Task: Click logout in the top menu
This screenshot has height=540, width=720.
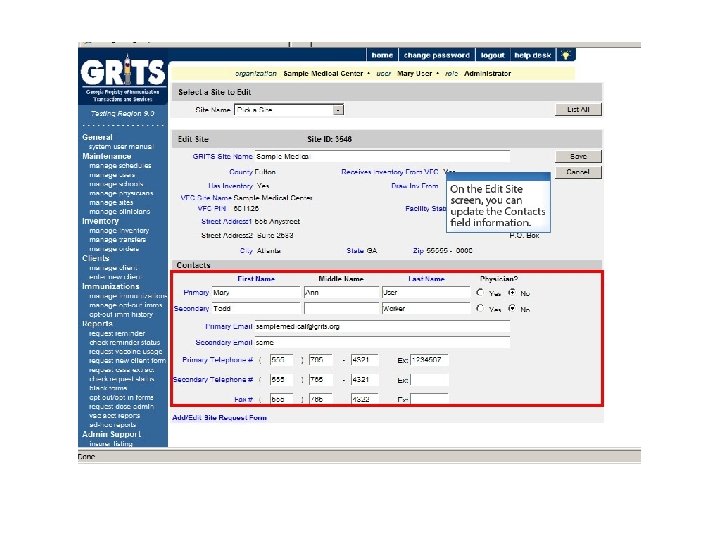Action: 493,55
